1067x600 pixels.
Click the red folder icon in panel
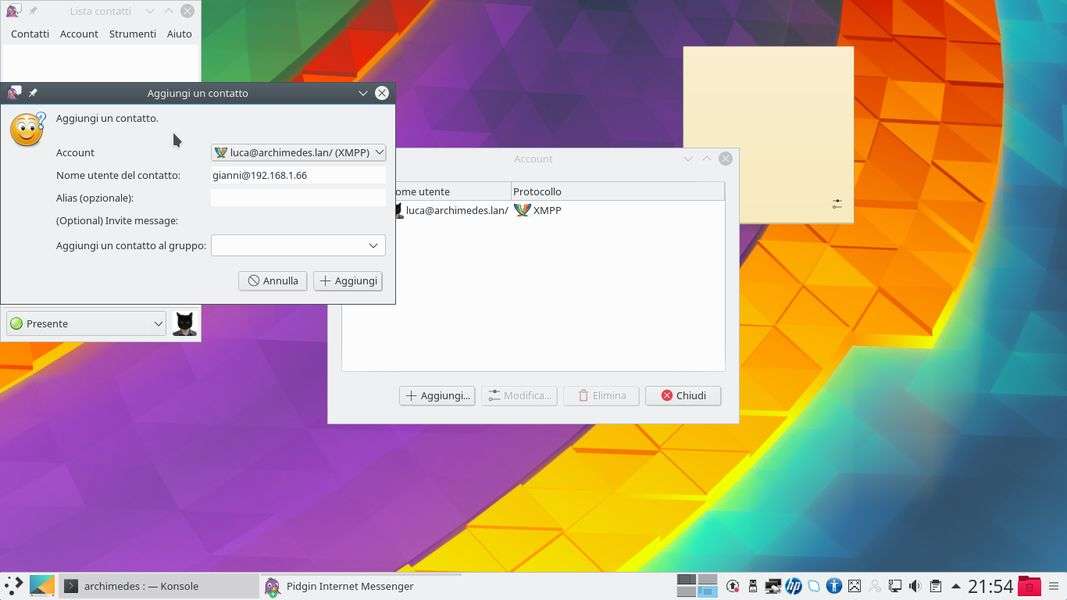(1028, 586)
